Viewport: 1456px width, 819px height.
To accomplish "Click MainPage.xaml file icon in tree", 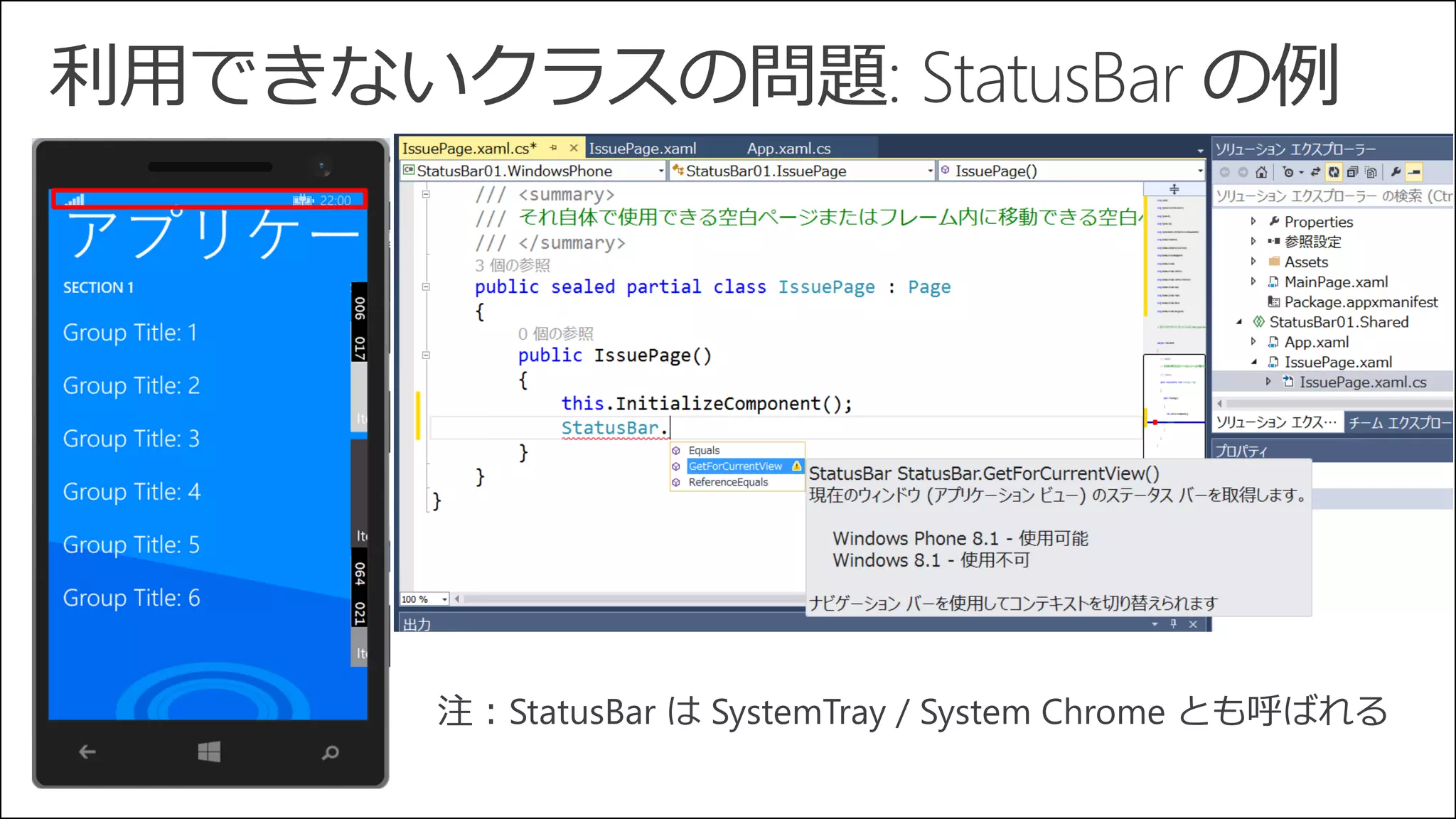I will tap(1274, 282).
